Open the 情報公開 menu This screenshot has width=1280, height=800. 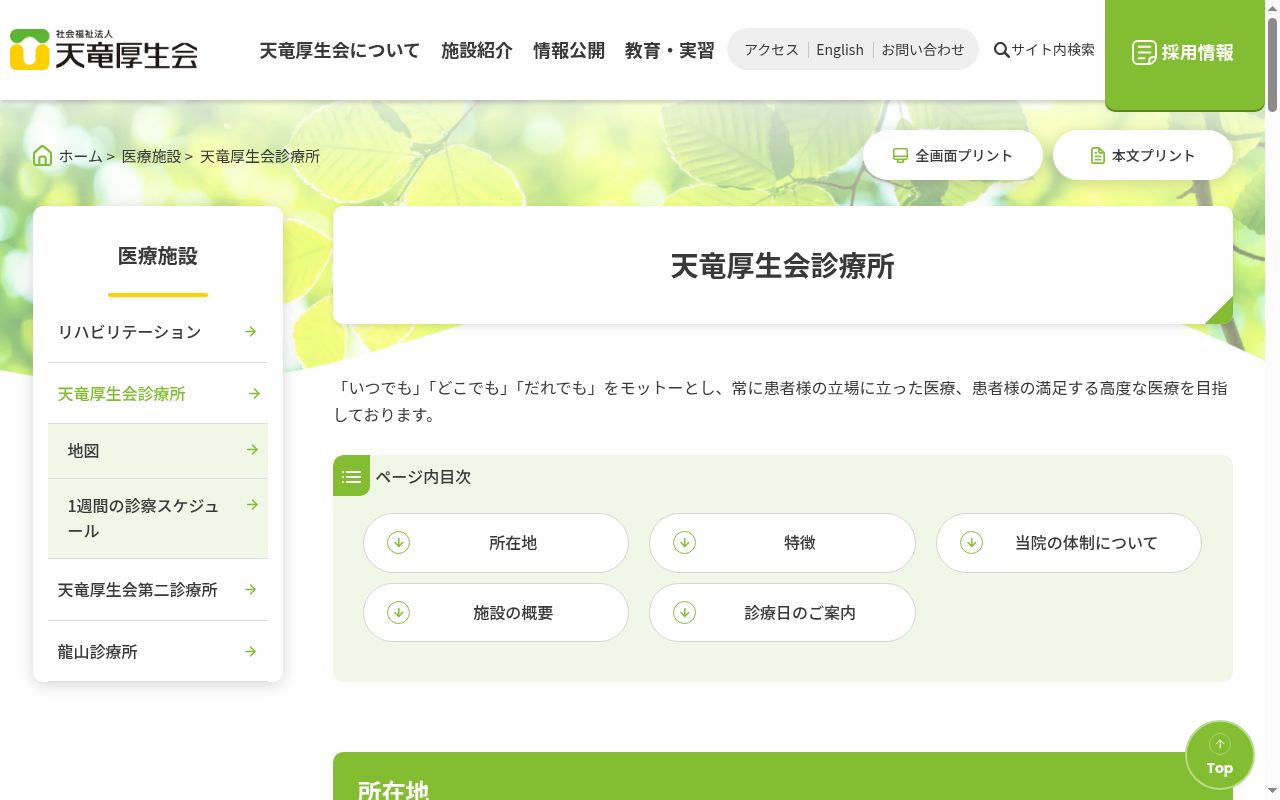click(x=569, y=50)
